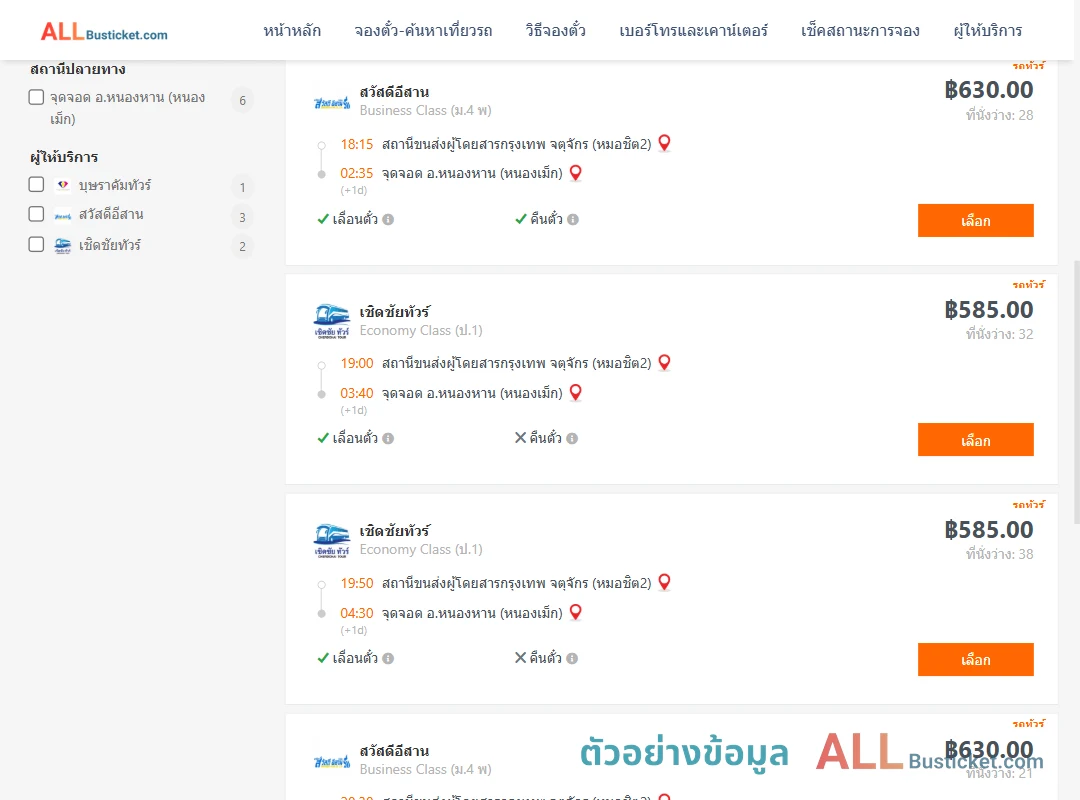Viewport: 1080px width, 800px height.
Task: Click the 19:00 departure time
Action: [357, 363]
